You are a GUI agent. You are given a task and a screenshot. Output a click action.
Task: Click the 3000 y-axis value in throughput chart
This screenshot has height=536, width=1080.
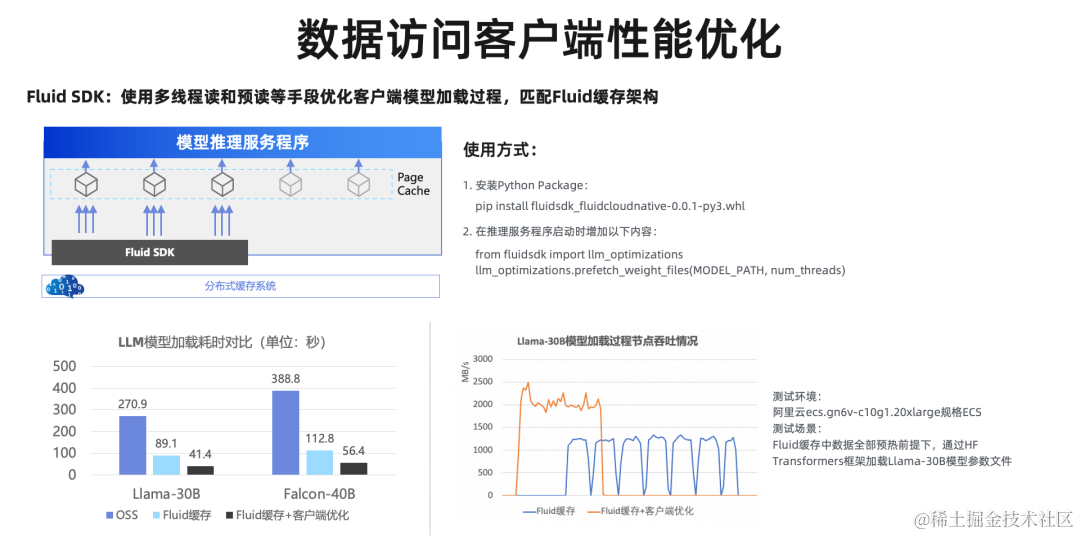(485, 359)
